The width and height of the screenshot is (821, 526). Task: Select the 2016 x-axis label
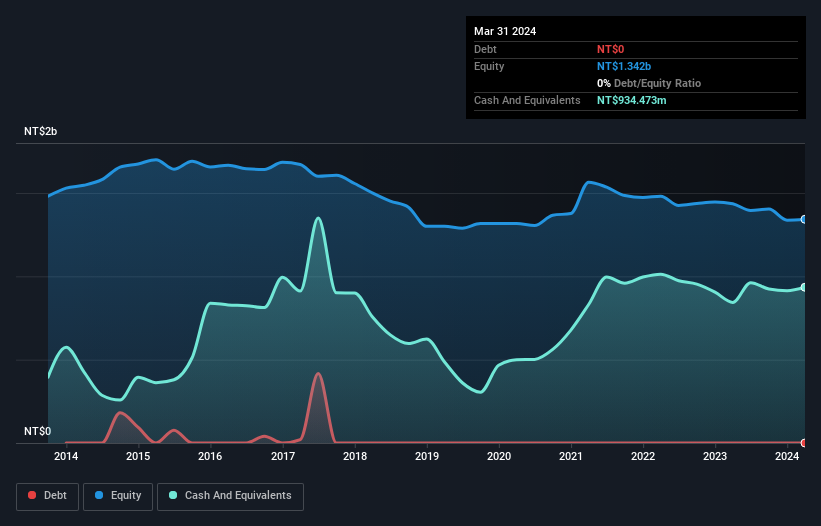[210, 456]
